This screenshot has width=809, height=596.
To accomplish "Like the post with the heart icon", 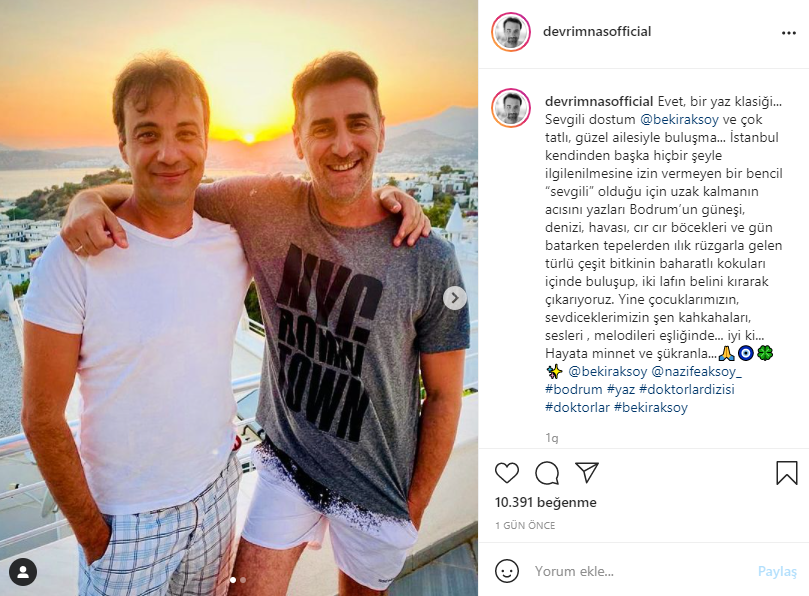I will point(508,473).
